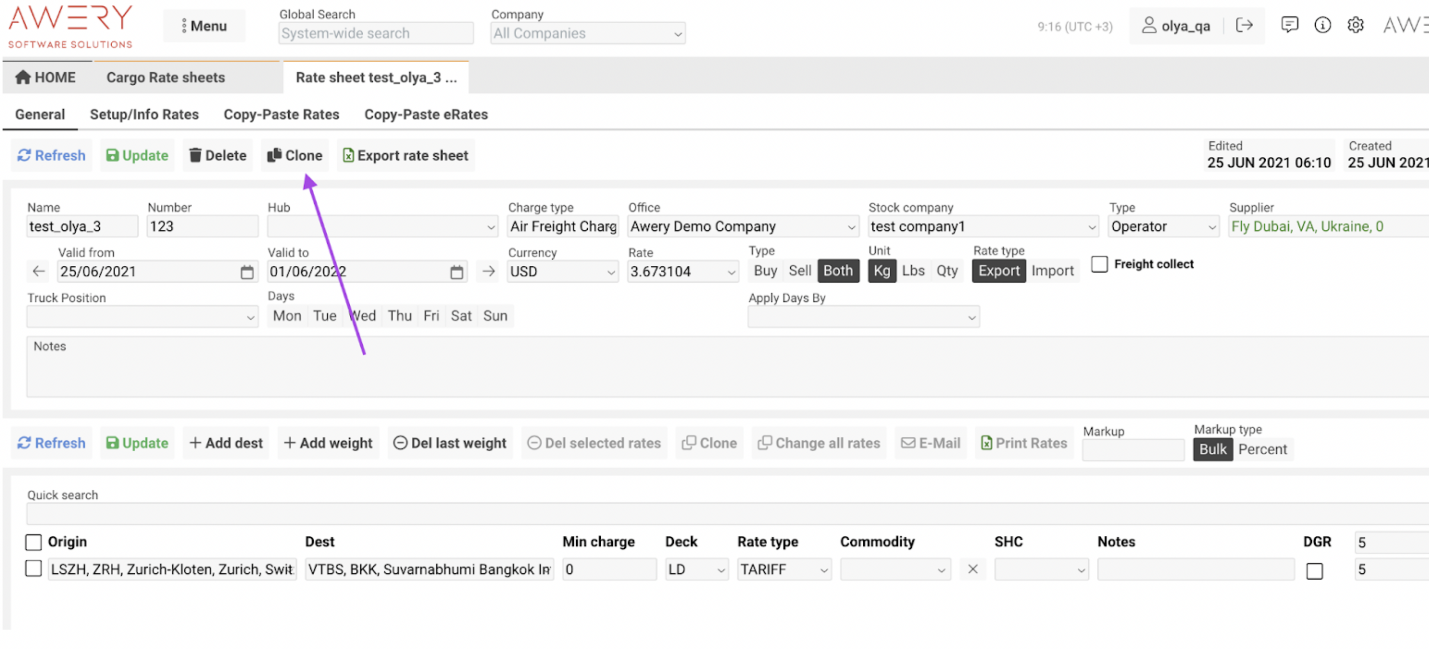
Task: Log out using the exit icon
Action: [1244, 25]
